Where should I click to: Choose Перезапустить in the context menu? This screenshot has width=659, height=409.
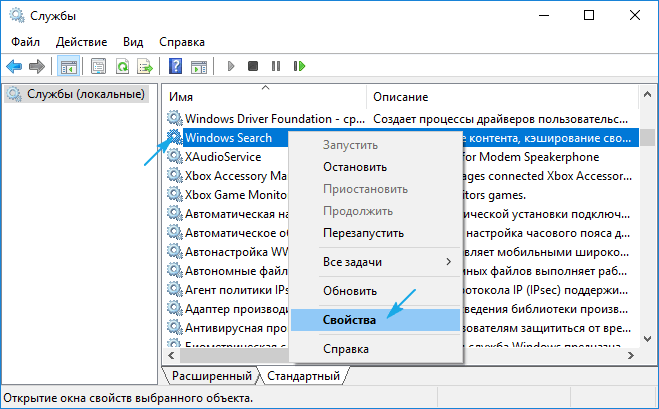tap(363, 232)
